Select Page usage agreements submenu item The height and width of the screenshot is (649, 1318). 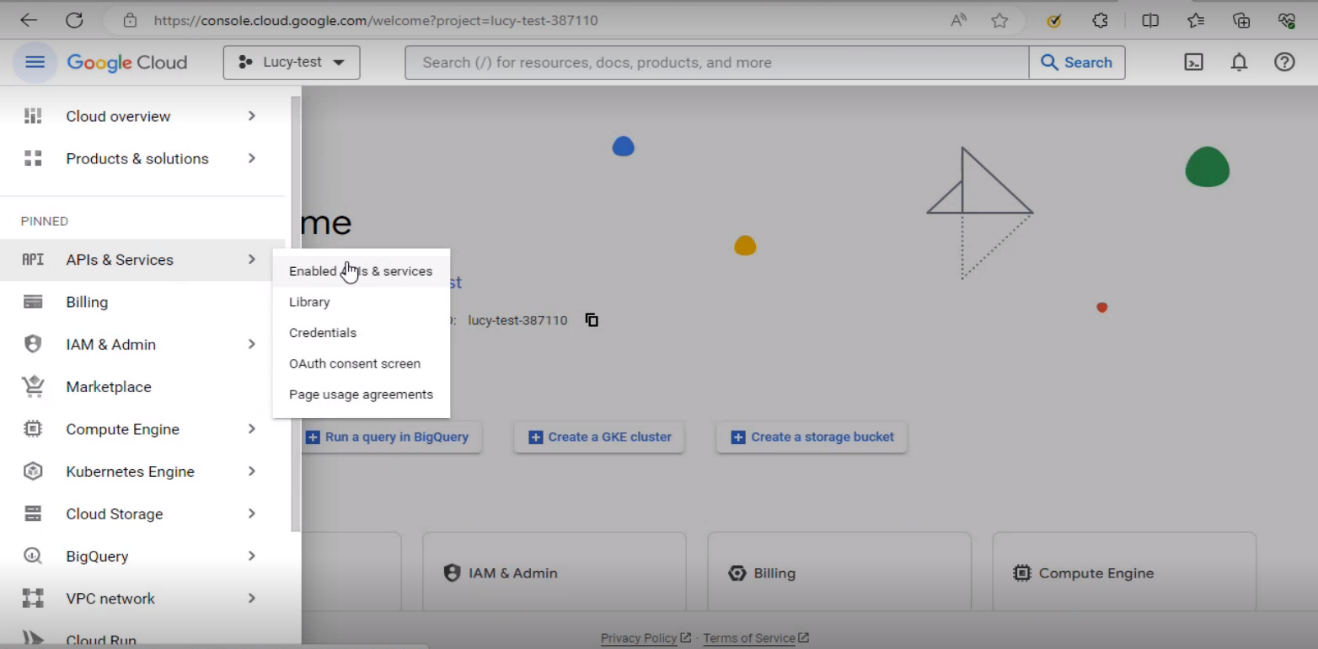point(361,395)
